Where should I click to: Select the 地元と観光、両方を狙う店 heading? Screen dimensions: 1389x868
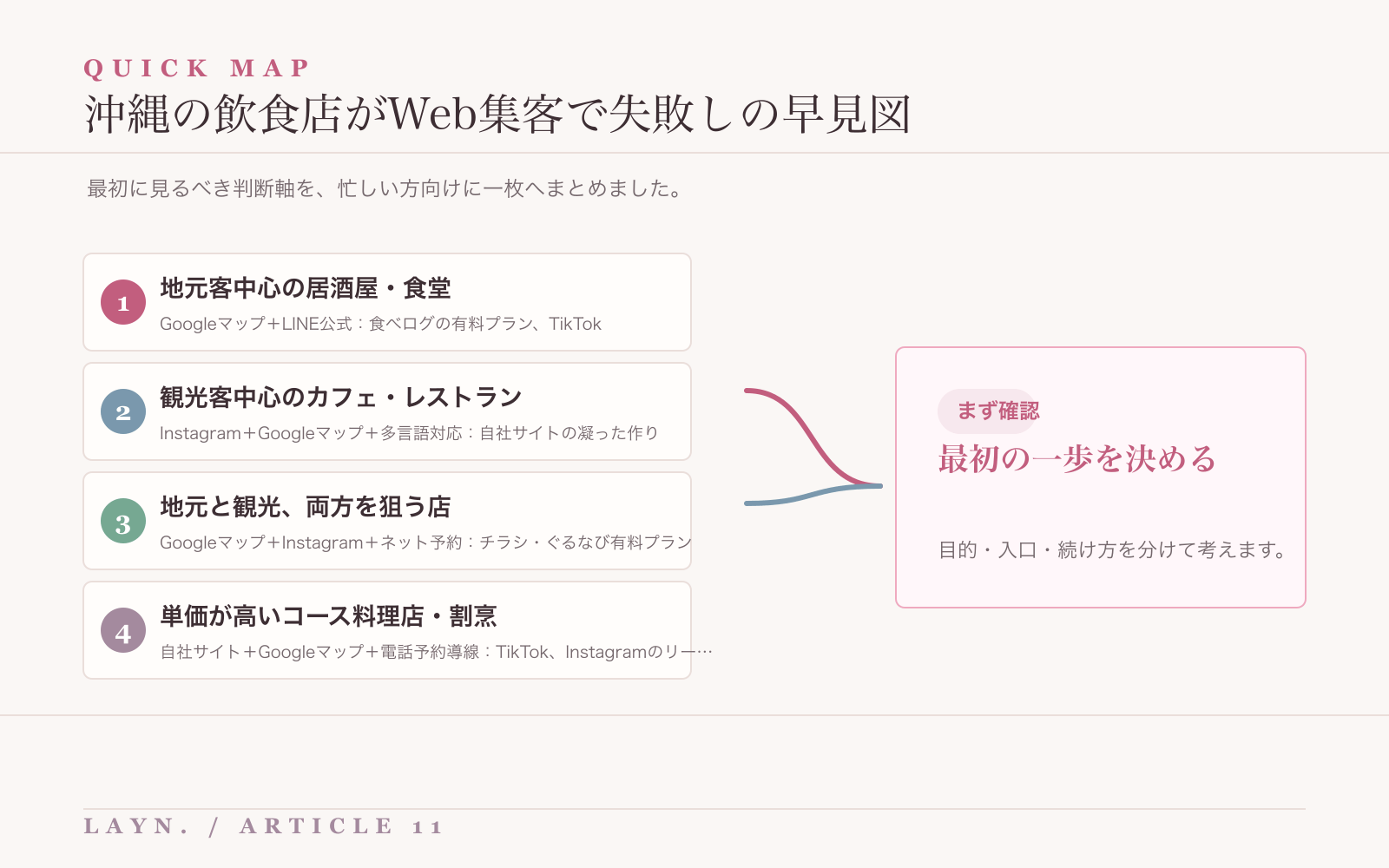tap(306, 507)
